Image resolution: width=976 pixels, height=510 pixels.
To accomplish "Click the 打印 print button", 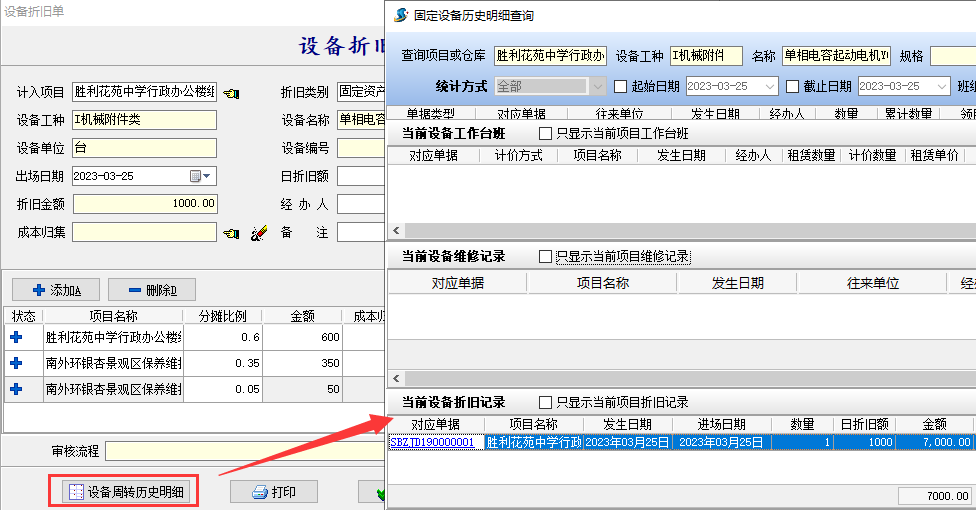I will [x=275, y=491].
